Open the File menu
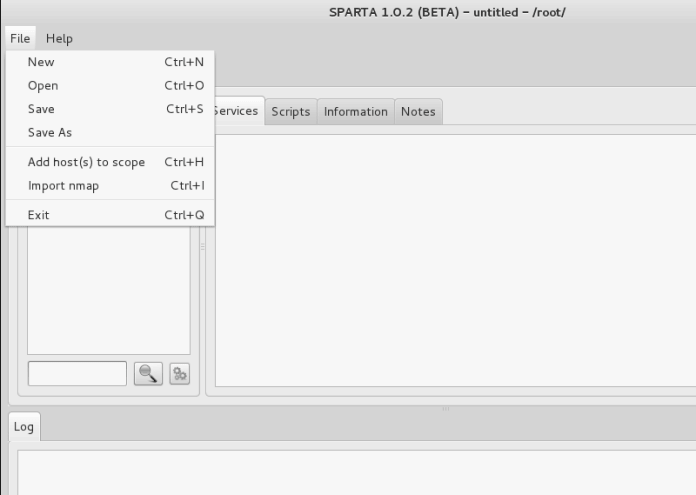 coord(20,38)
